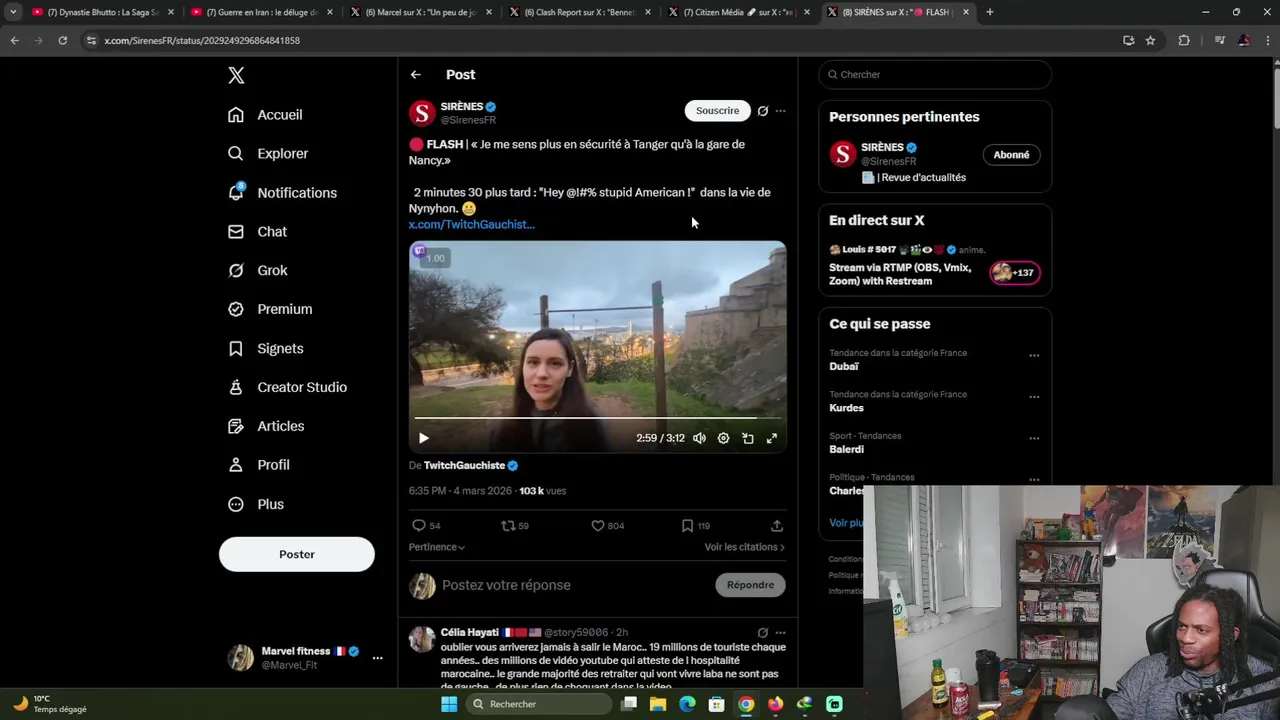Viewport: 1280px width, 720px height.
Task: Click the Chercher search field
Action: coord(935,75)
